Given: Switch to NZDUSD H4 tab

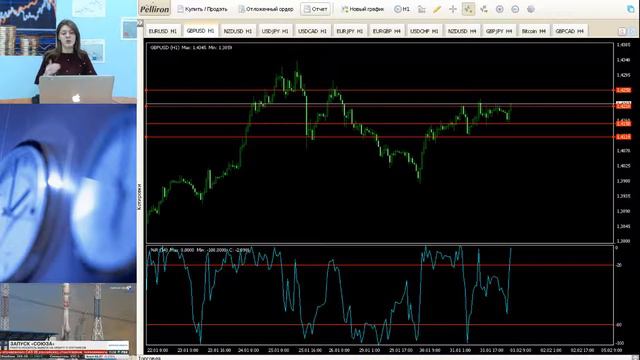Looking at the screenshot, I should pyautogui.click(x=462, y=31).
